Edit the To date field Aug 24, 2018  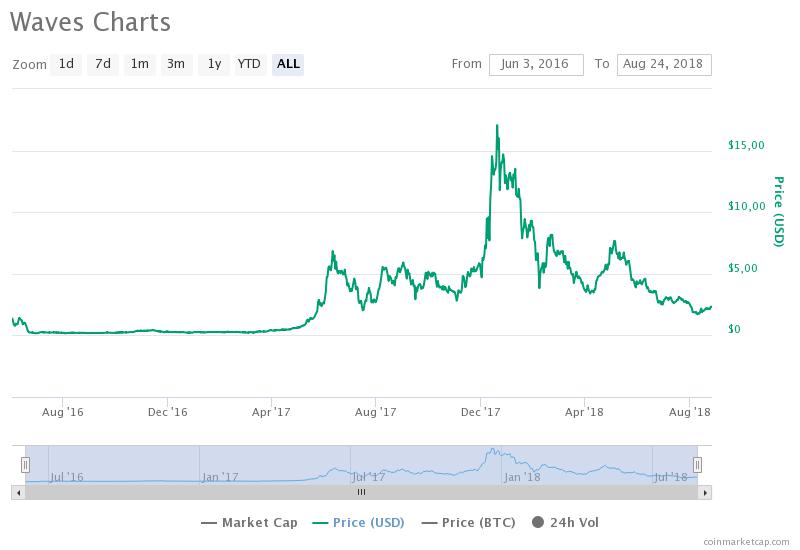(664, 65)
